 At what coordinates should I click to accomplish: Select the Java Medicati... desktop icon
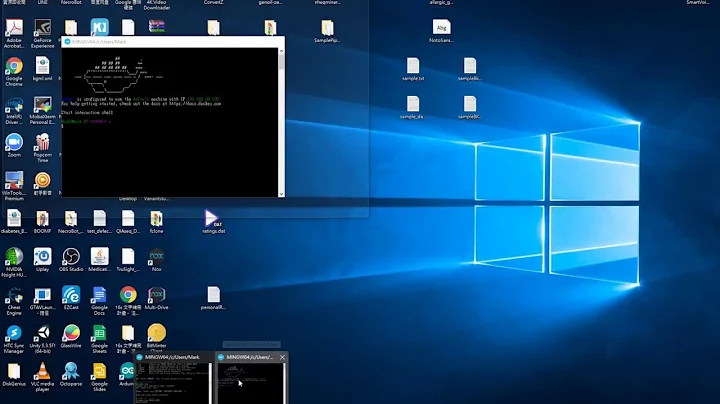tap(99, 257)
